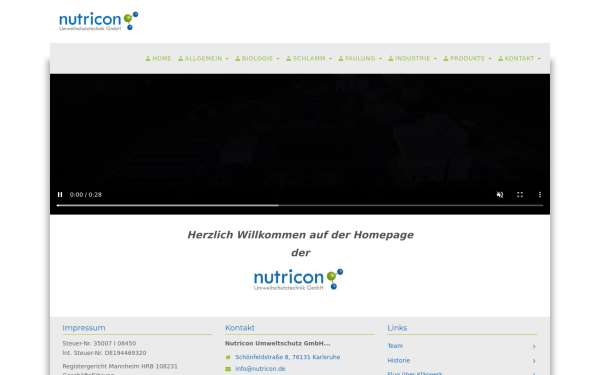Seek on the video progress bar

click(300, 205)
